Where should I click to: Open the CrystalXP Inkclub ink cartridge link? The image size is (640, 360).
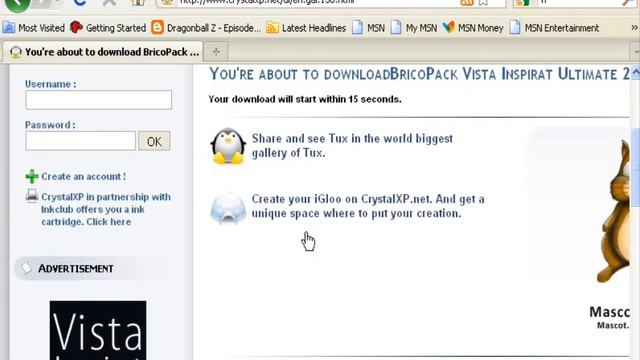(x=106, y=209)
